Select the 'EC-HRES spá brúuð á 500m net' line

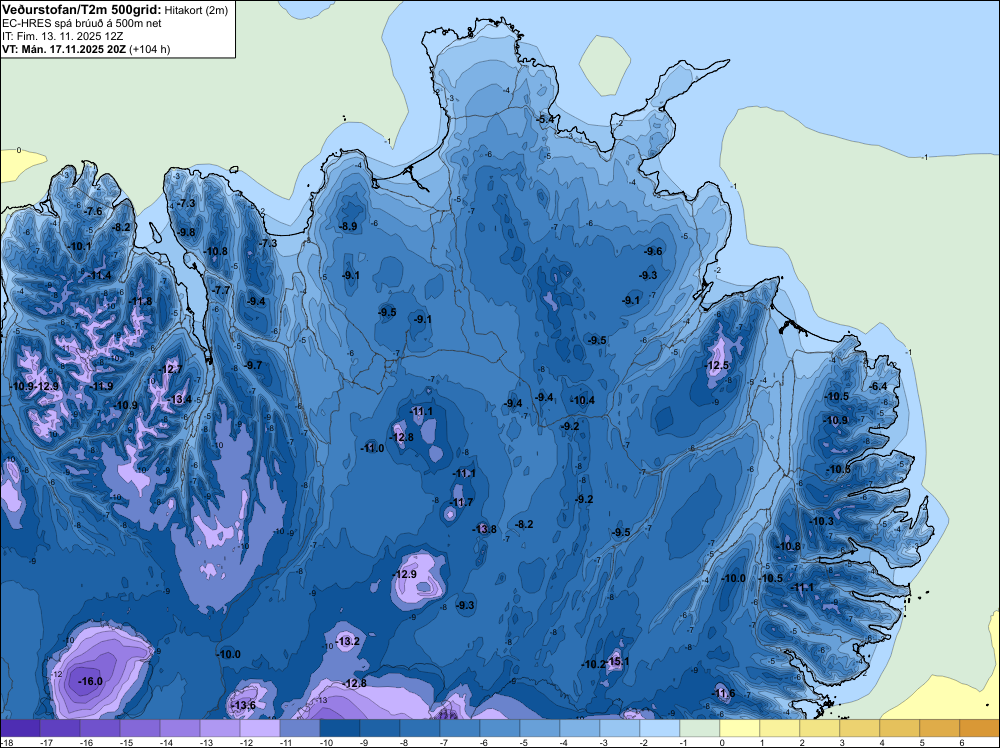[x=82, y=24]
